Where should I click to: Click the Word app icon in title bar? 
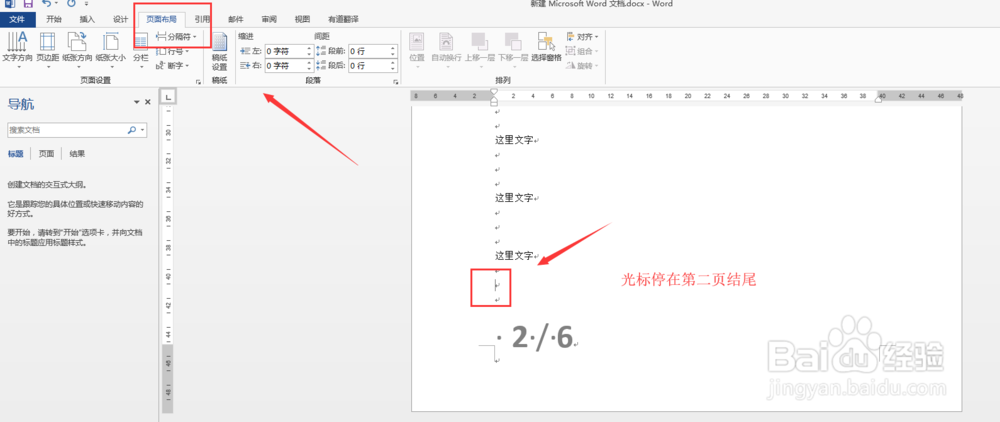point(8,4)
